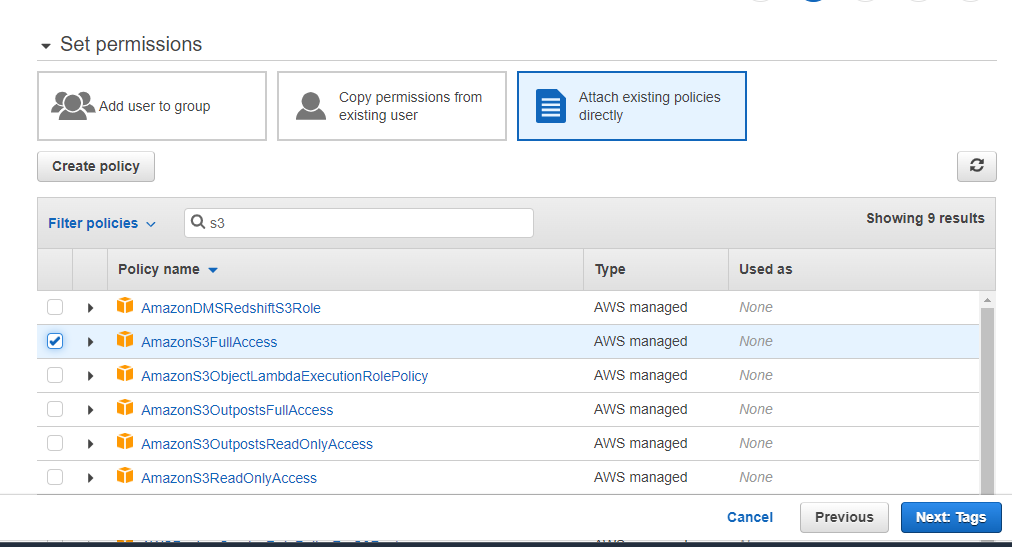Click the Previous button
Image resolution: width=1012 pixels, height=547 pixels.
(x=844, y=517)
